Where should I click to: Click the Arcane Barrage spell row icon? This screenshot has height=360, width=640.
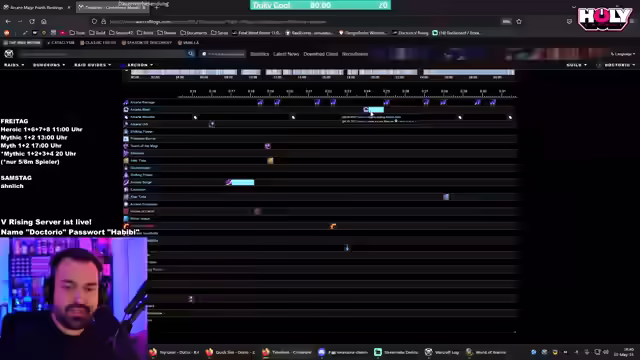(126, 102)
